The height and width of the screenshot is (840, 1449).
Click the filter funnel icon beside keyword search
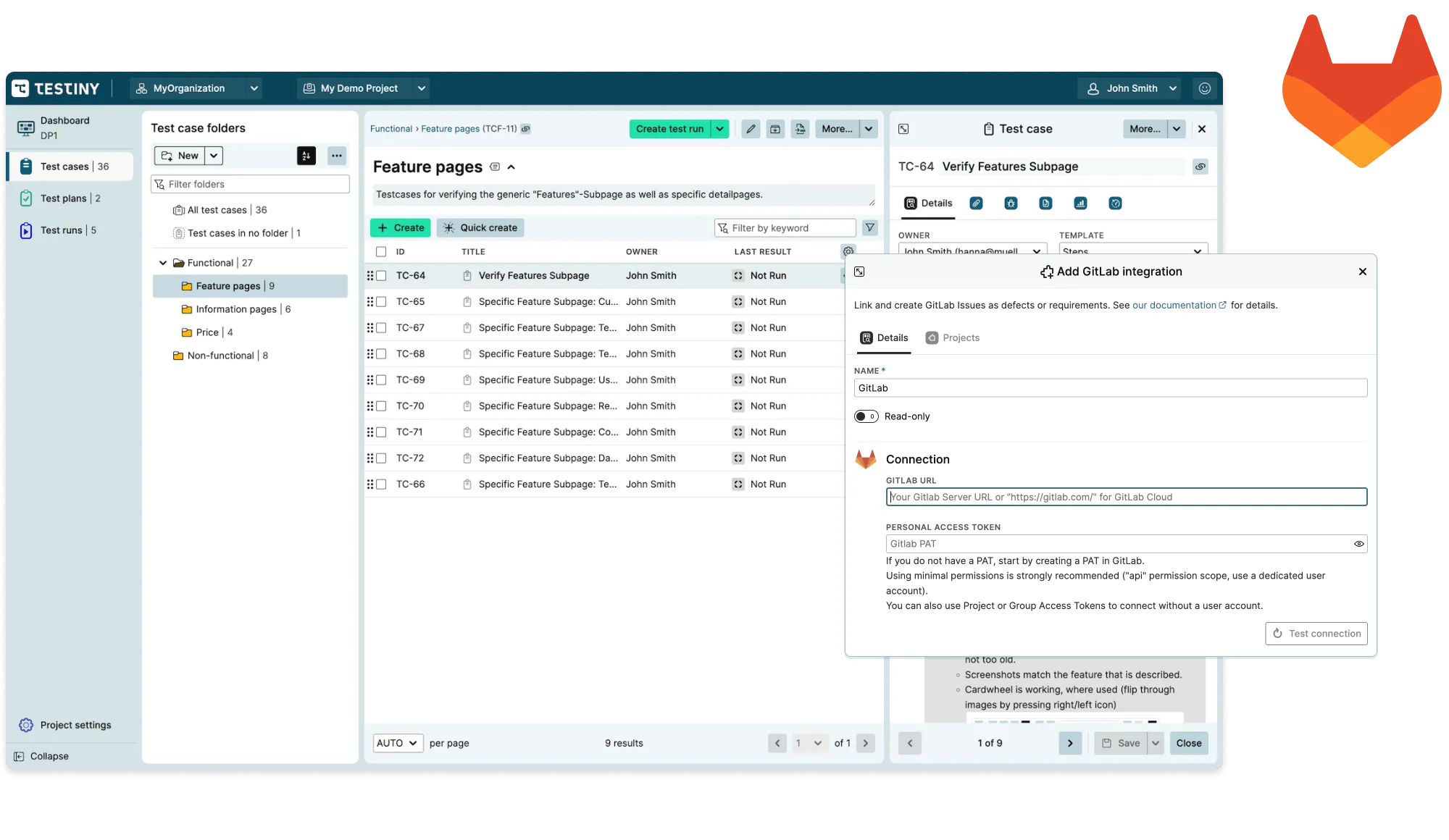[x=869, y=227]
